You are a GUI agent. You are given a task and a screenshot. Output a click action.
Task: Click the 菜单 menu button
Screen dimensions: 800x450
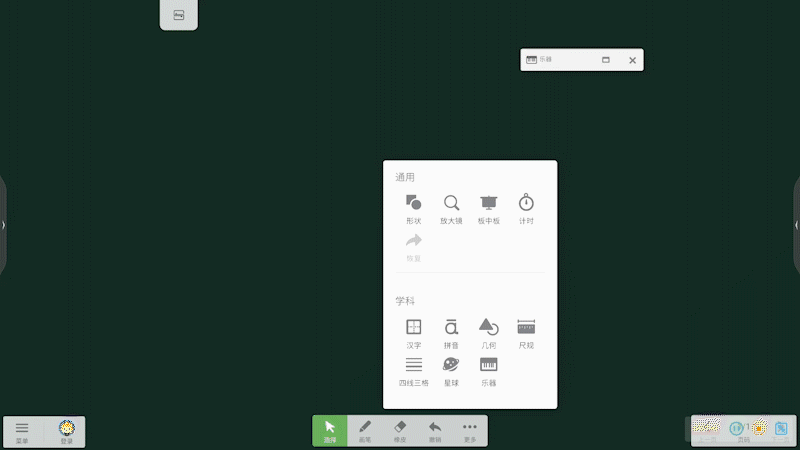22,431
